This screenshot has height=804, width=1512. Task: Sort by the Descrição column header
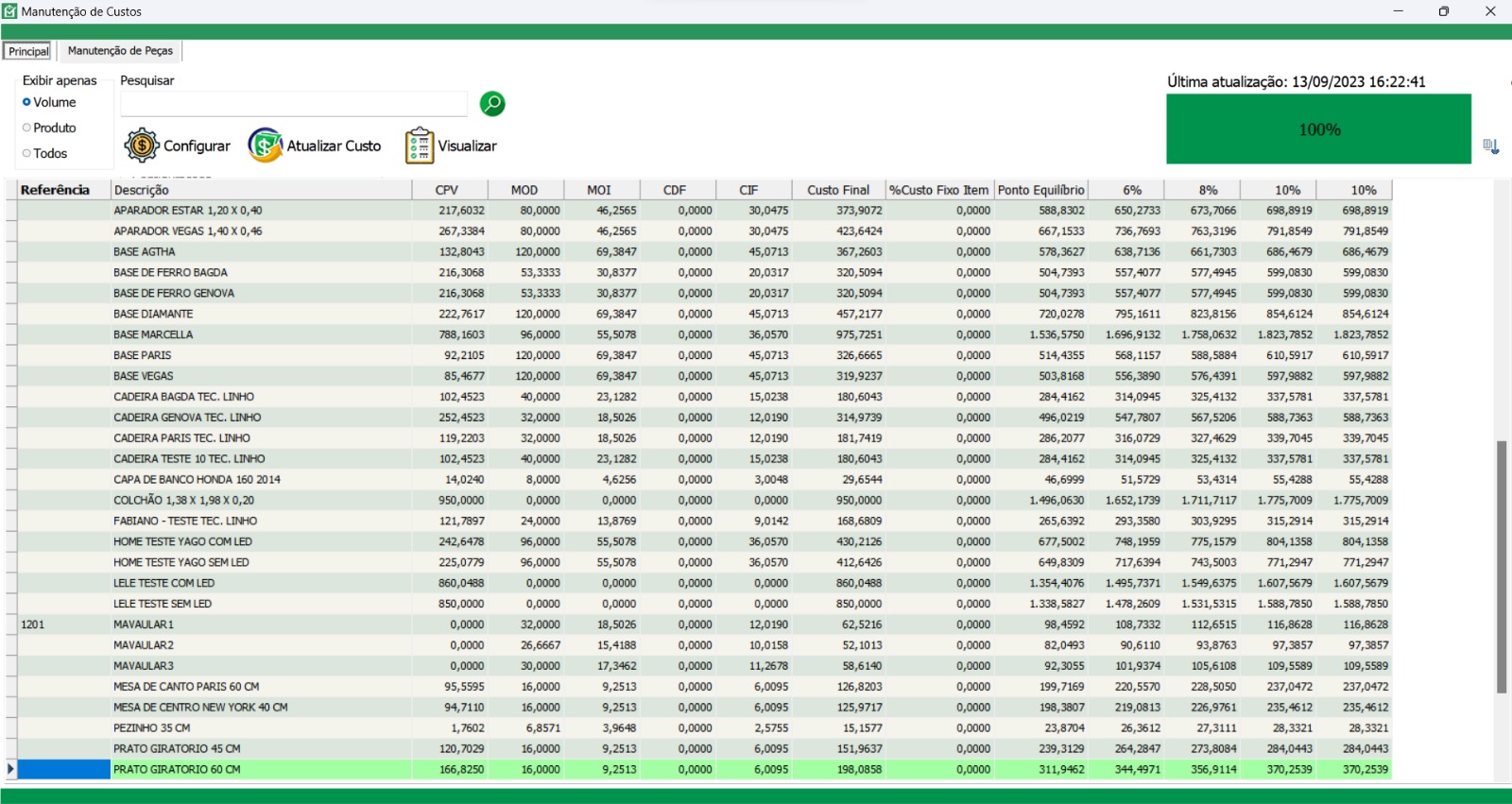pos(261,190)
